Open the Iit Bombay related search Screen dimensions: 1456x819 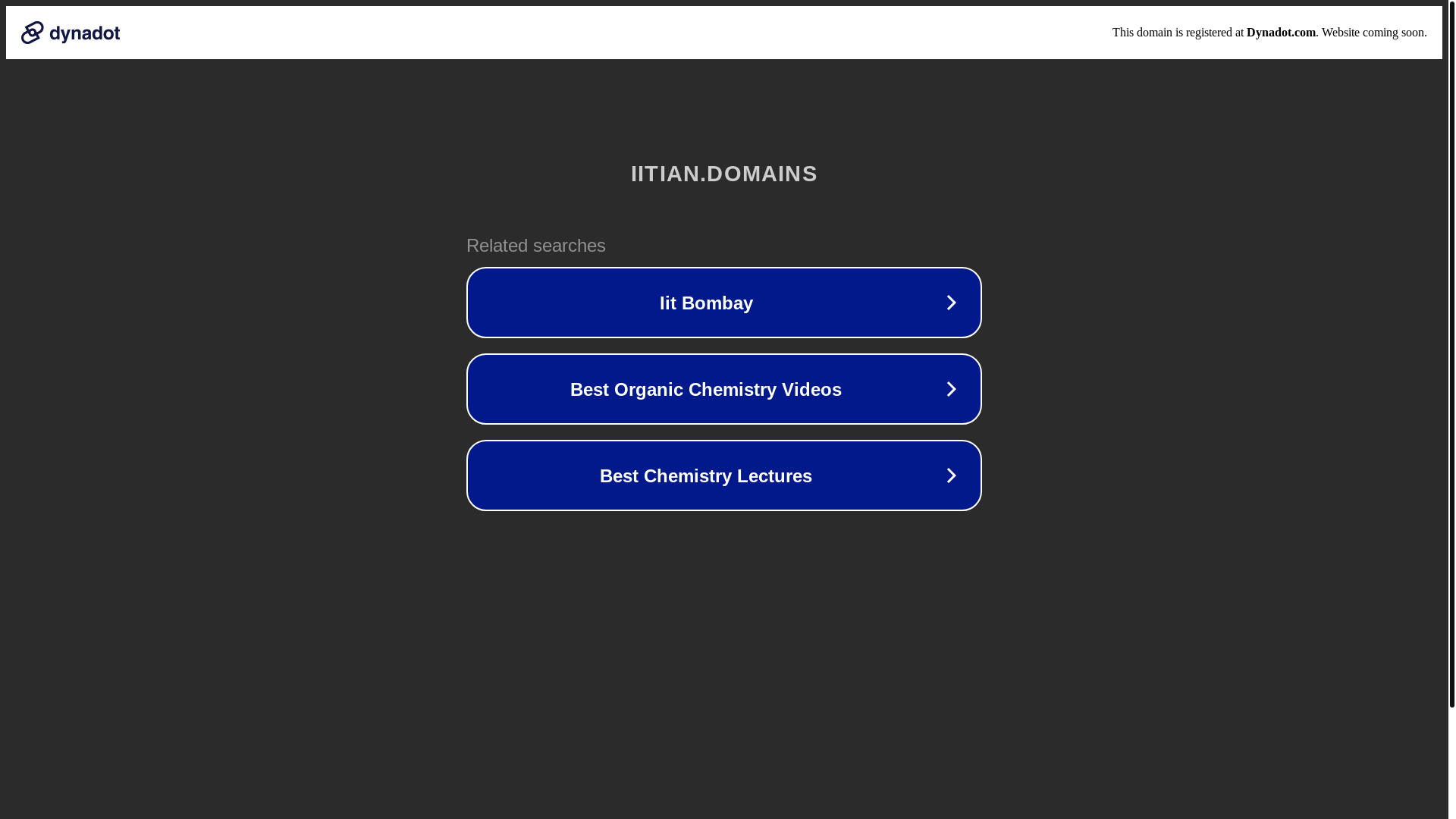[x=723, y=303]
